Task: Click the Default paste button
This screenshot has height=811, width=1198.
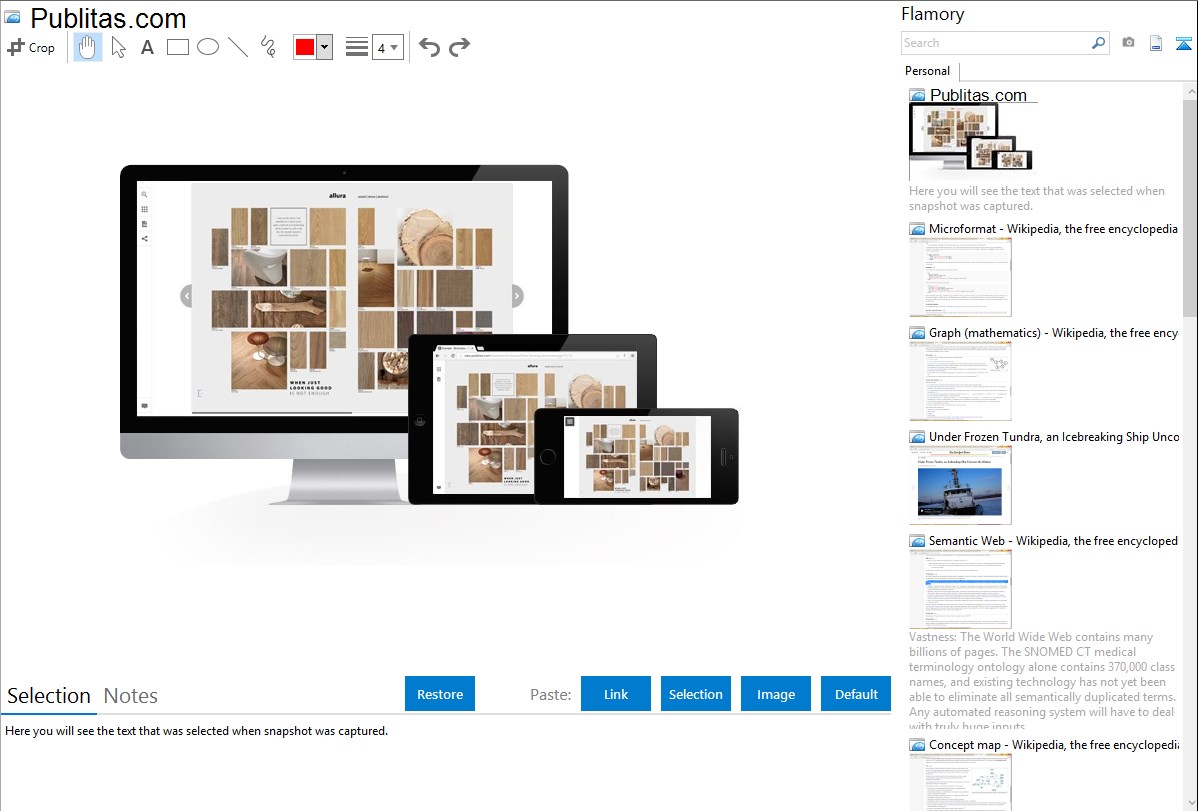Action: coord(856,694)
